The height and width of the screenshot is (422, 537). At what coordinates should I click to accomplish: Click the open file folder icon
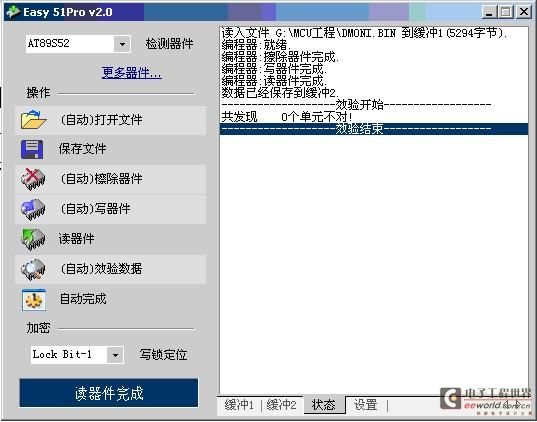pos(33,119)
